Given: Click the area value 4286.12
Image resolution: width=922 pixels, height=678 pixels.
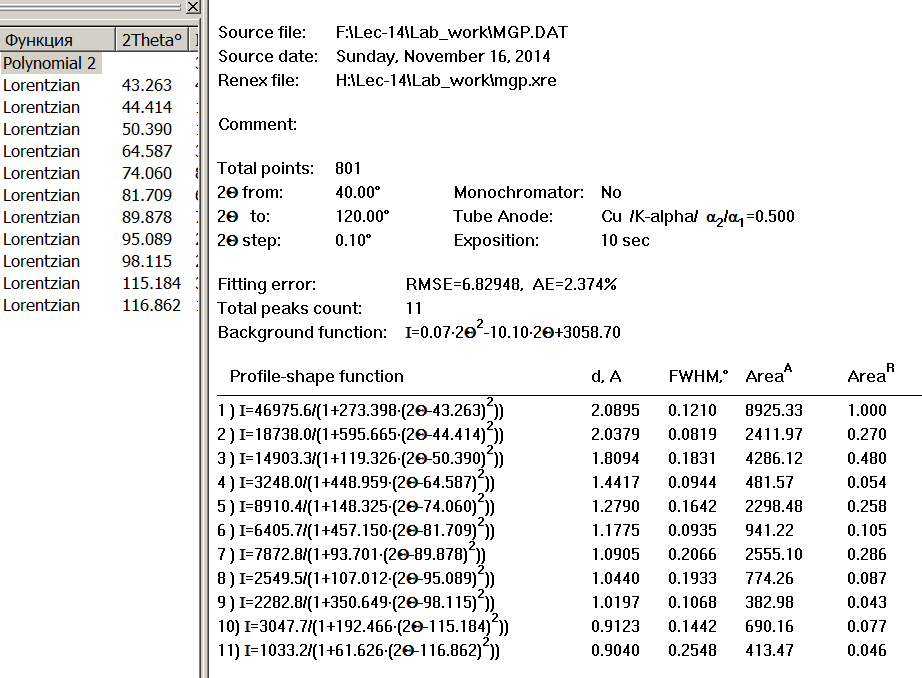Looking at the screenshot, I should (x=774, y=459).
